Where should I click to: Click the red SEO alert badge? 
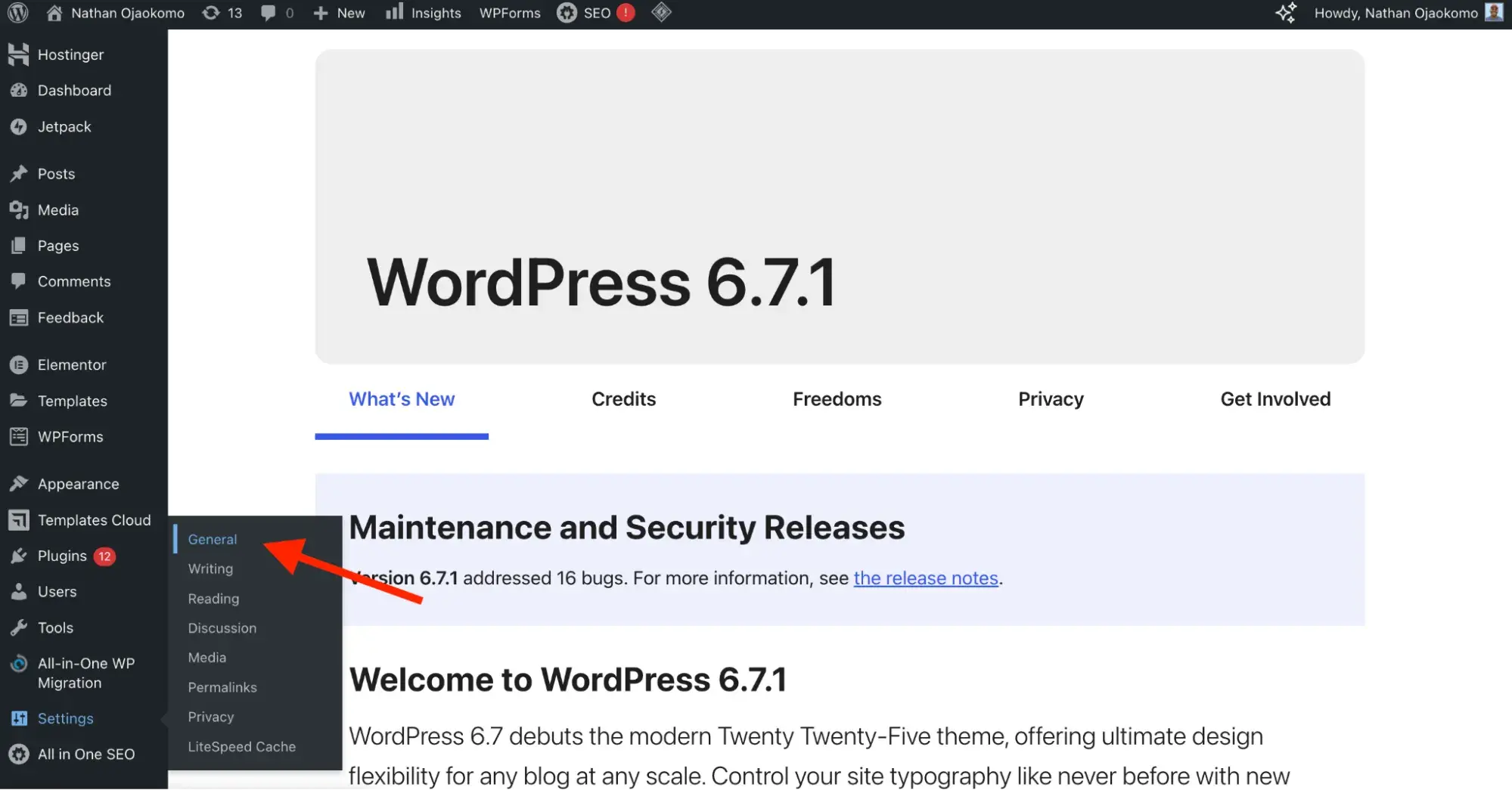coord(626,13)
